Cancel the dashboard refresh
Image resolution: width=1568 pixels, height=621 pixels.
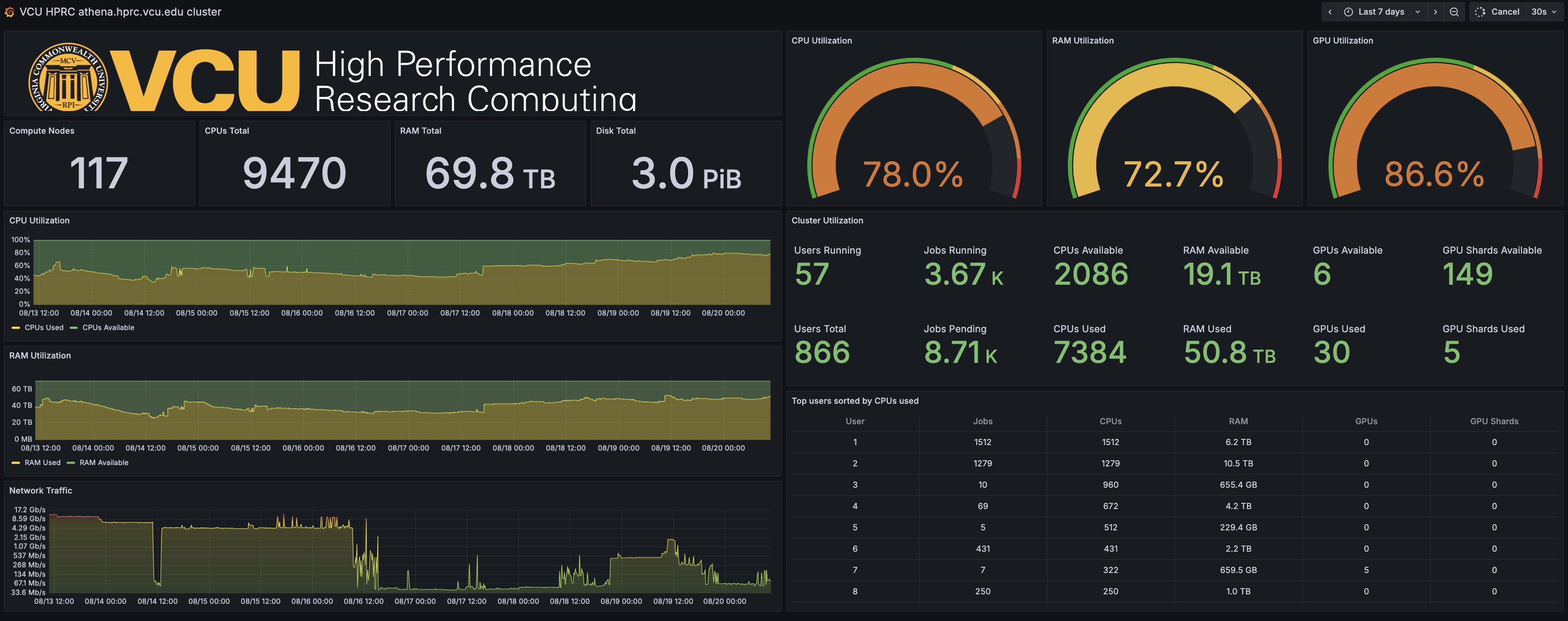(x=1504, y=12)
